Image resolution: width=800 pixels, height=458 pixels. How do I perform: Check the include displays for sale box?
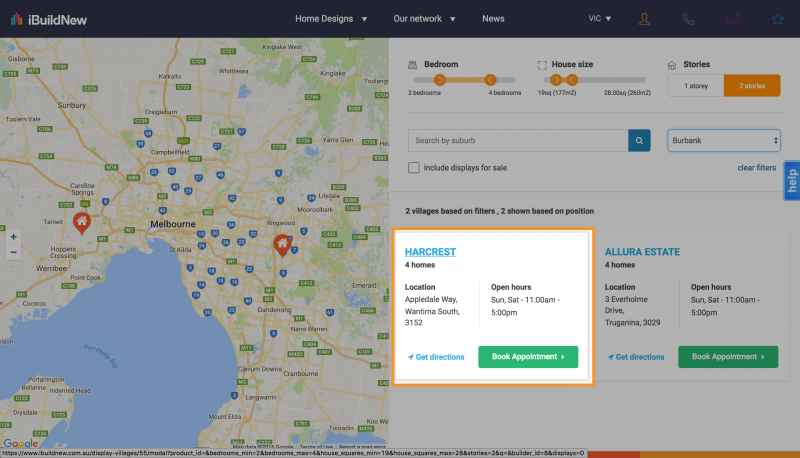click(x=414, y=167)
